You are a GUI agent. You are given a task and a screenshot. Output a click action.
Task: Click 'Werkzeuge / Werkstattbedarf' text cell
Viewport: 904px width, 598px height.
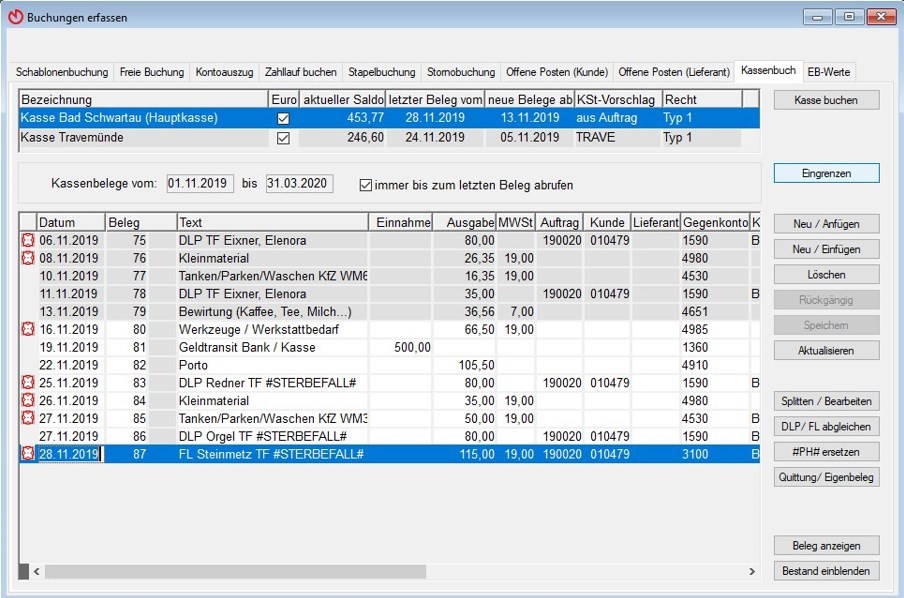click(272, 329)
